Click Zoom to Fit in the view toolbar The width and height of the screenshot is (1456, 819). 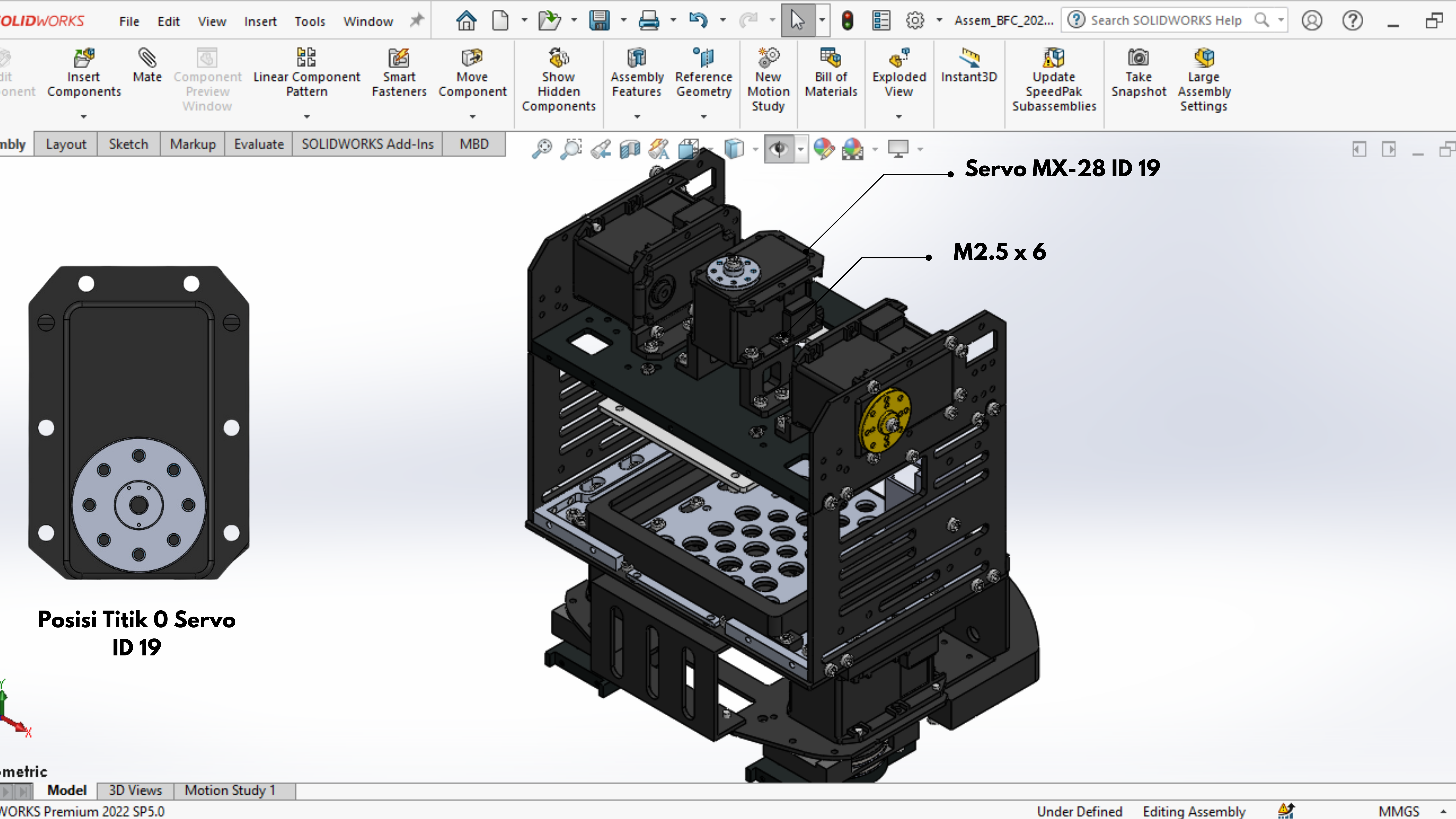click(x=542, y=149)
